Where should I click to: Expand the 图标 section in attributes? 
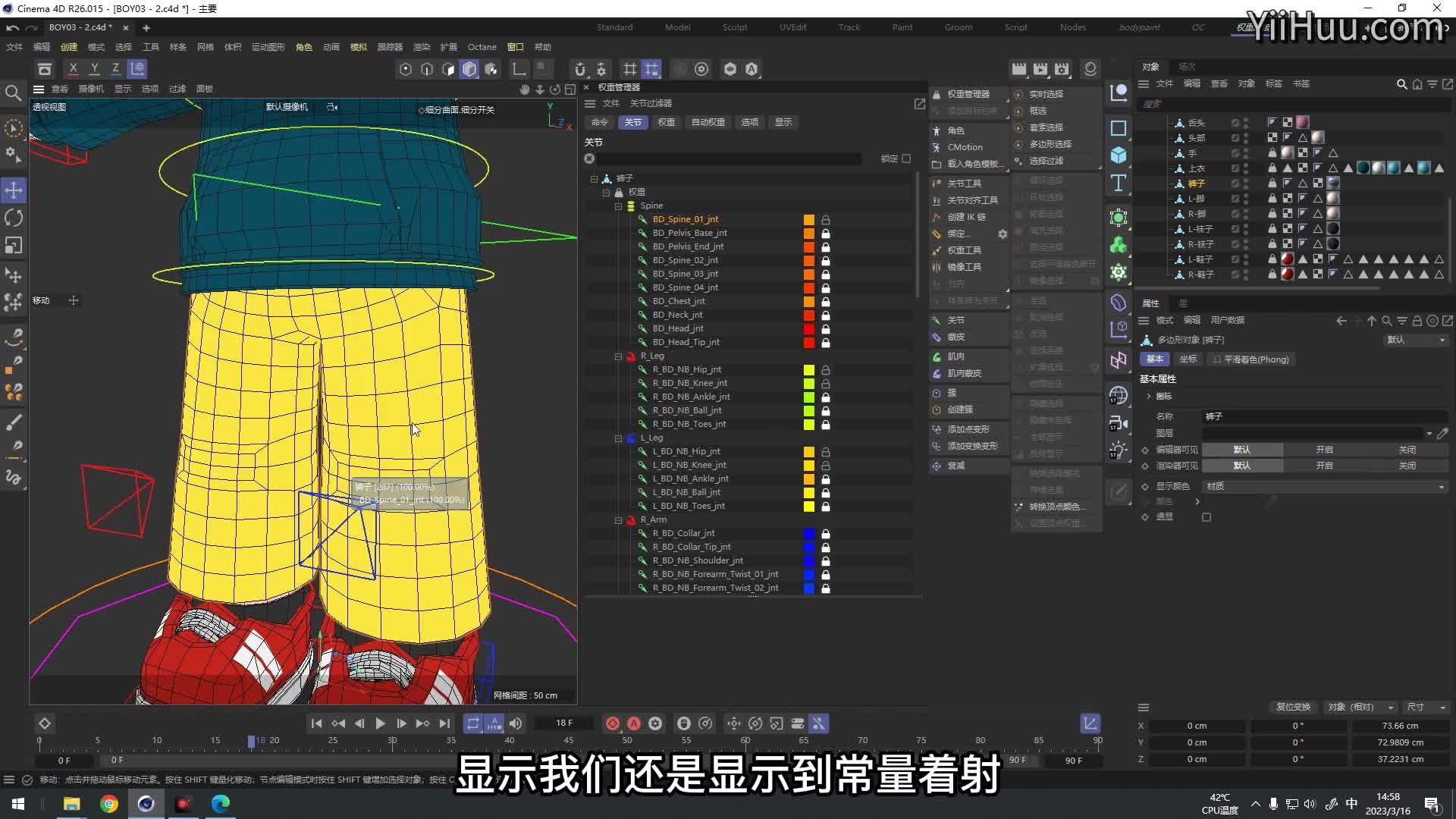coord(1149,397)
